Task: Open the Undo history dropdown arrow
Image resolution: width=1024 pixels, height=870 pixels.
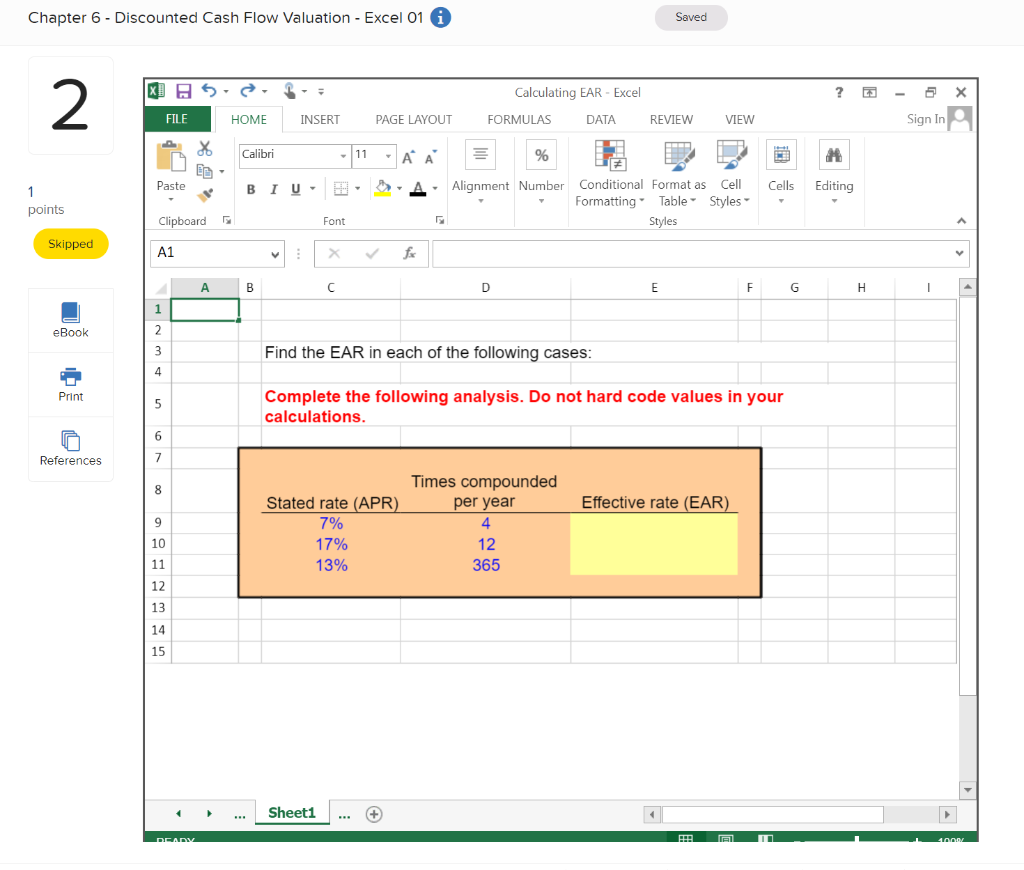Action: point(226,91)
